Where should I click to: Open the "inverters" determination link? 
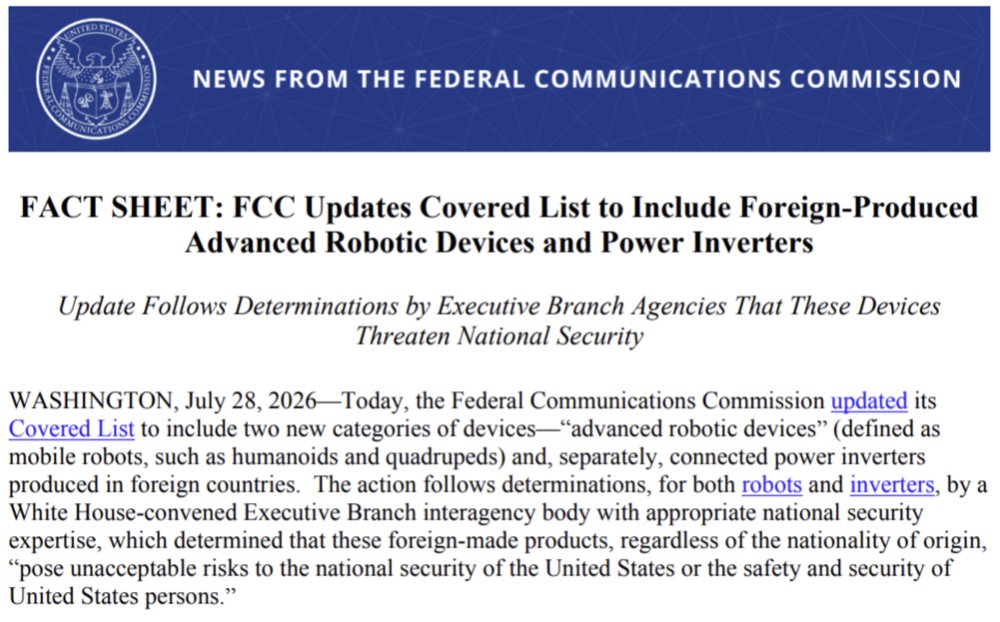point(892,485)
